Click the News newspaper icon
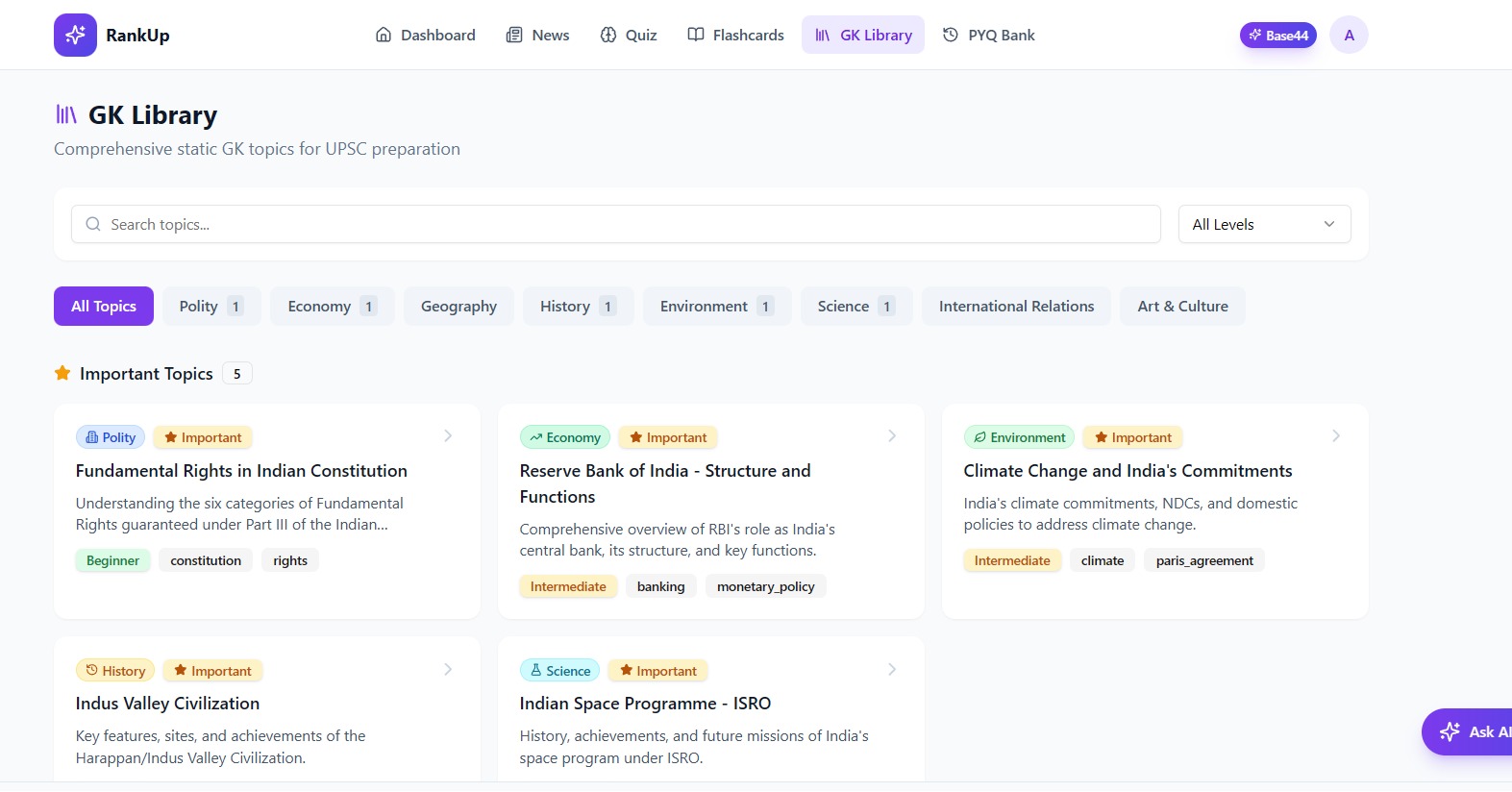Viewport: 1512px width, 792px height. coord(514,36)
